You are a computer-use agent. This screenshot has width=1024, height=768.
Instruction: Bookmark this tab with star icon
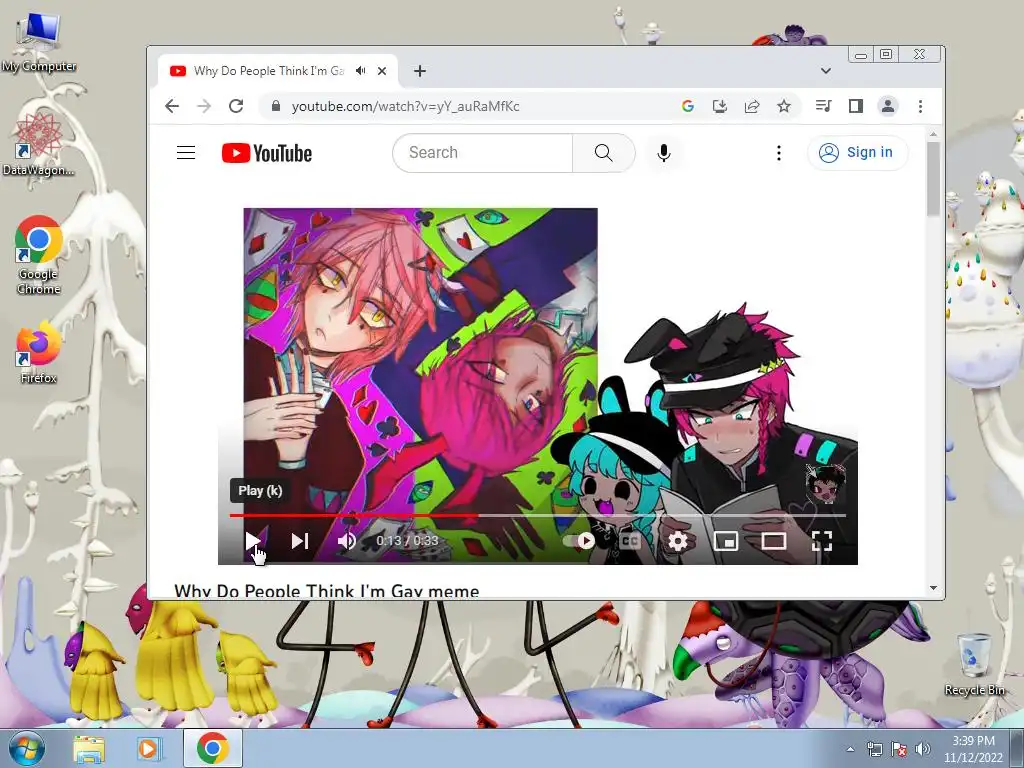[x=784, y=106]
